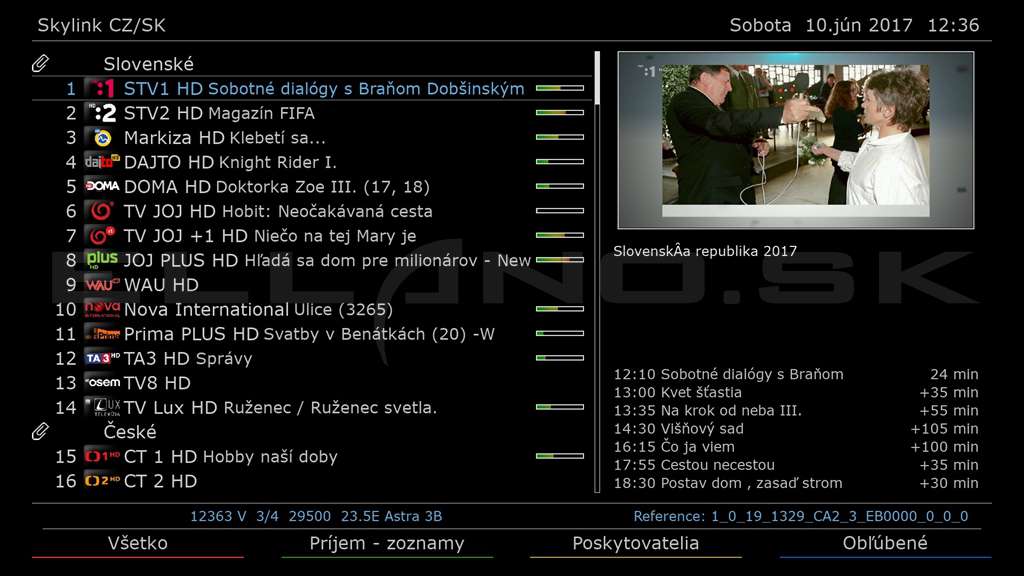Click the DAJTO HD channel logo
Screen dimensions: 1024x576
point(102,162)
